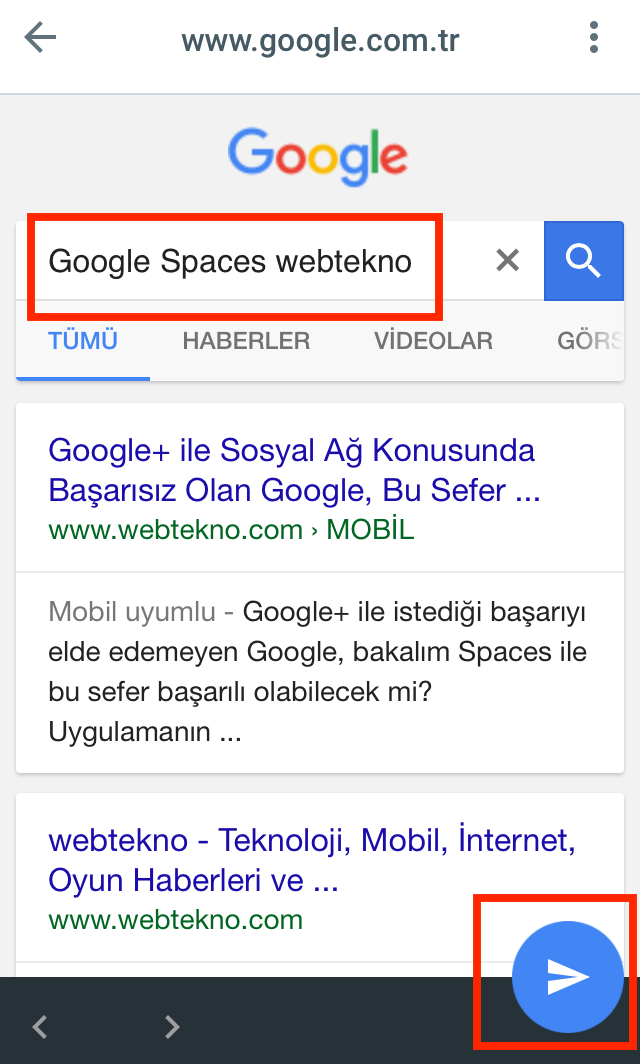Open the Google+ ile Sosyal Ağ result
640x1064 pixels.
[295, 470]
